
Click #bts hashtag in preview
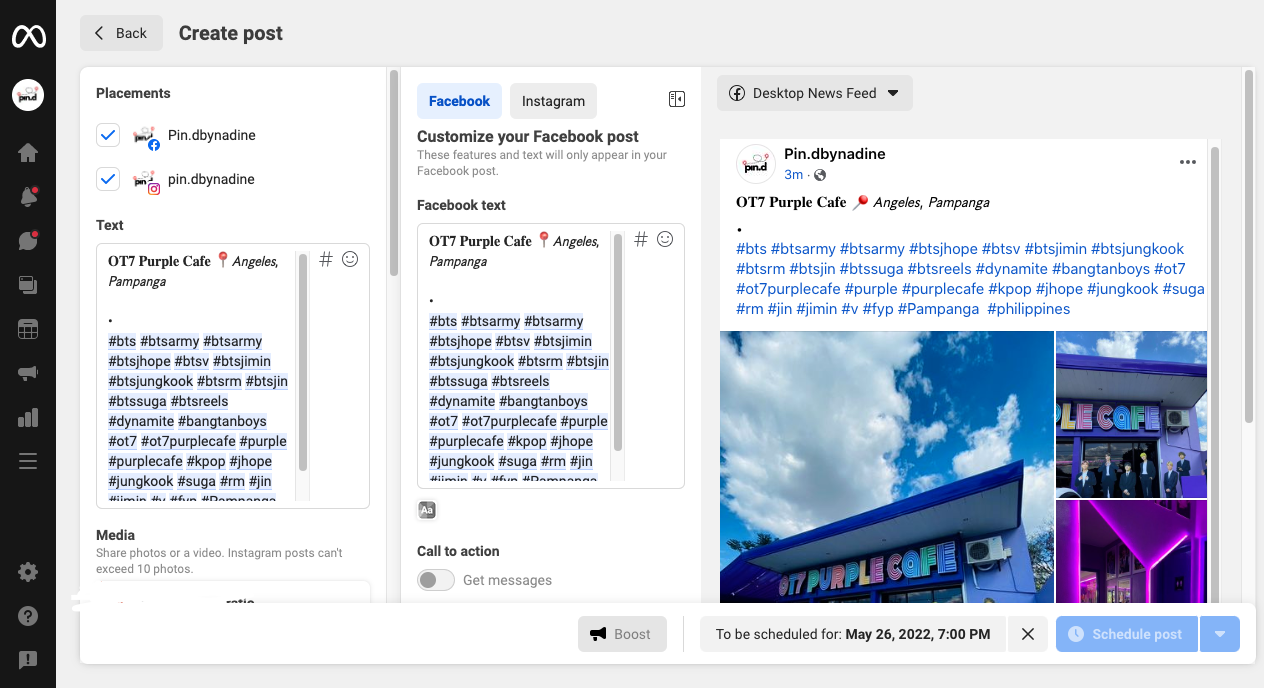751,249
